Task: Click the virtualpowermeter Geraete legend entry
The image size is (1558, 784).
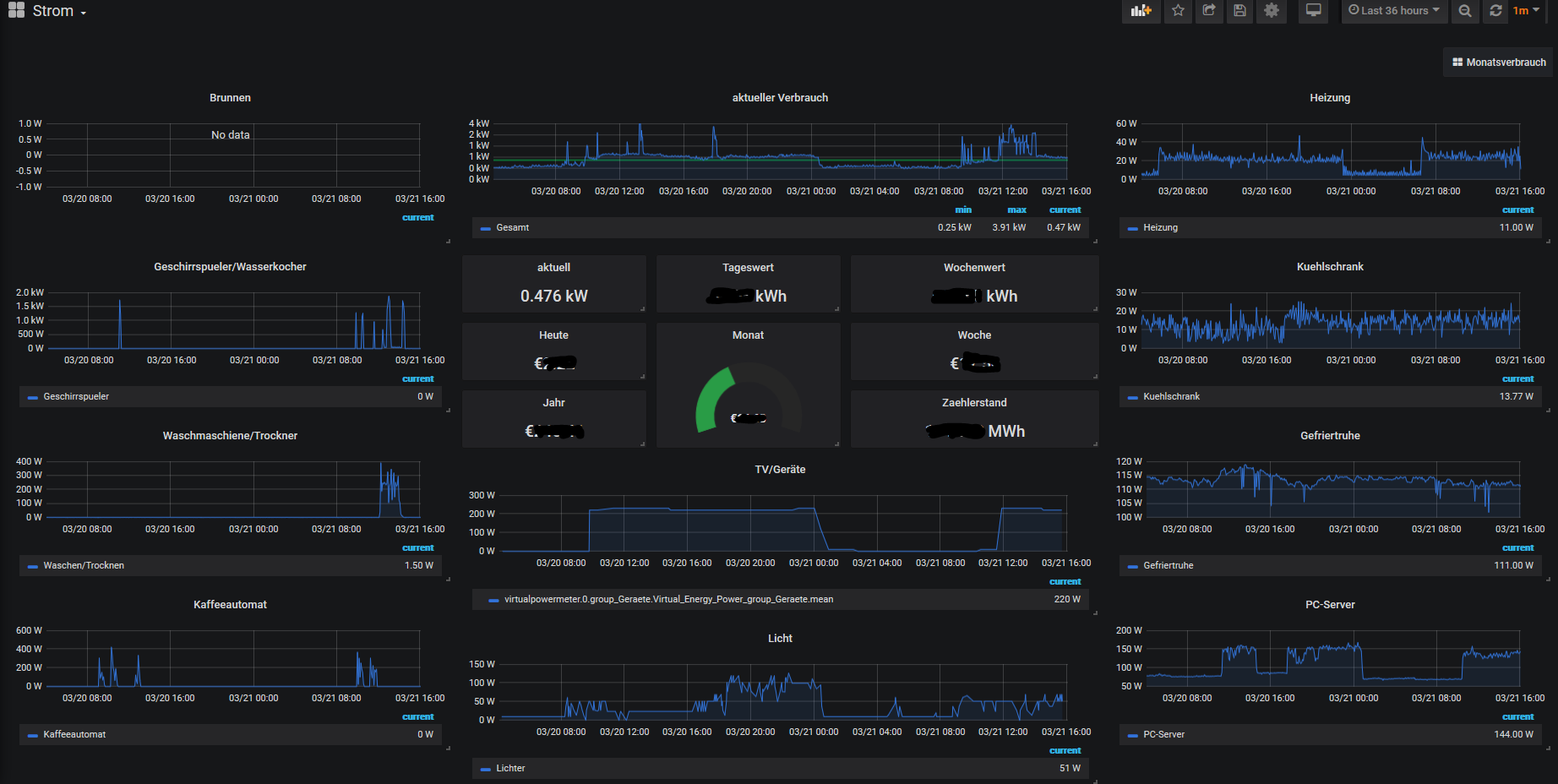Action: [668, 599]
